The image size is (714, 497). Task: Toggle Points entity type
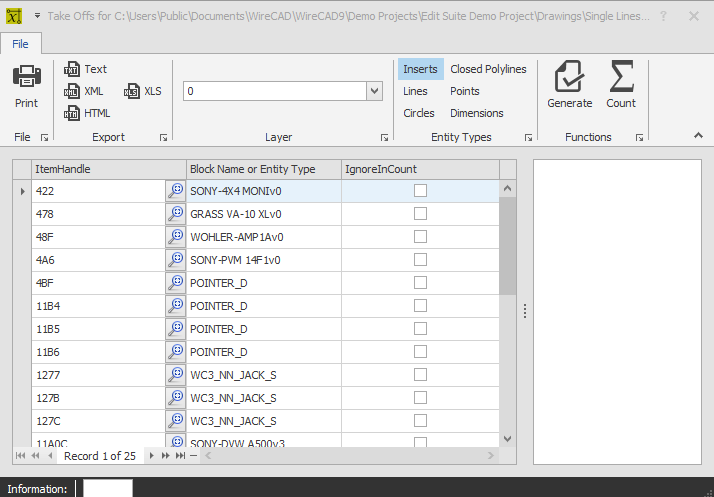pos(464,91)
